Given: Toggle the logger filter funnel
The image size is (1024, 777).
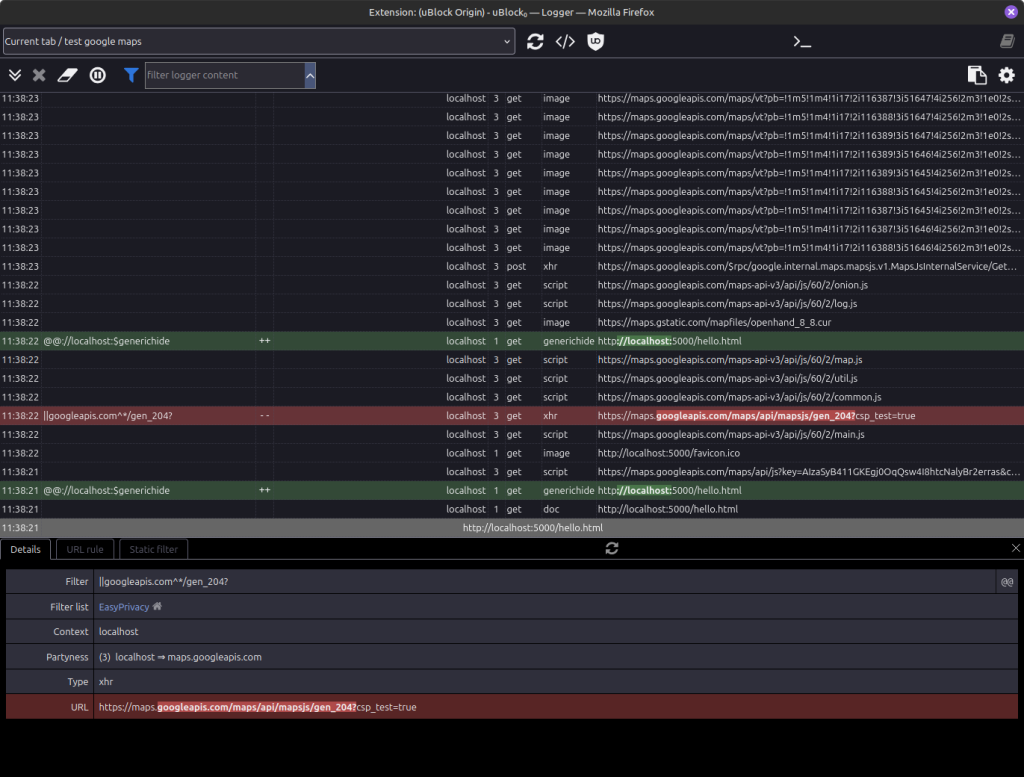Looking at the screenshot, I should click(x=131, y=75).
